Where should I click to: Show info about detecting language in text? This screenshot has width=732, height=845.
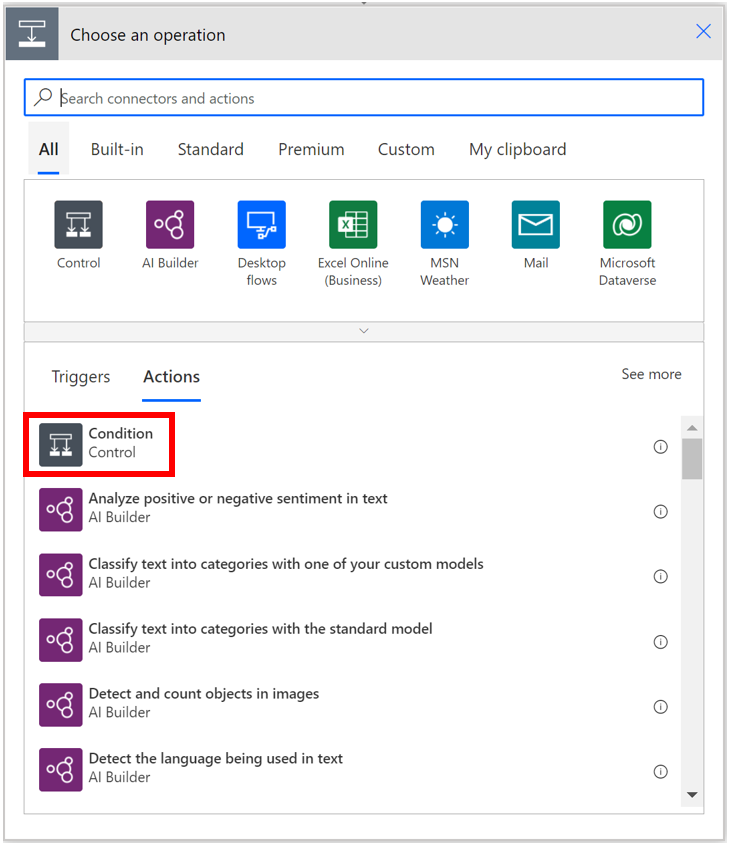click(660, 771)
